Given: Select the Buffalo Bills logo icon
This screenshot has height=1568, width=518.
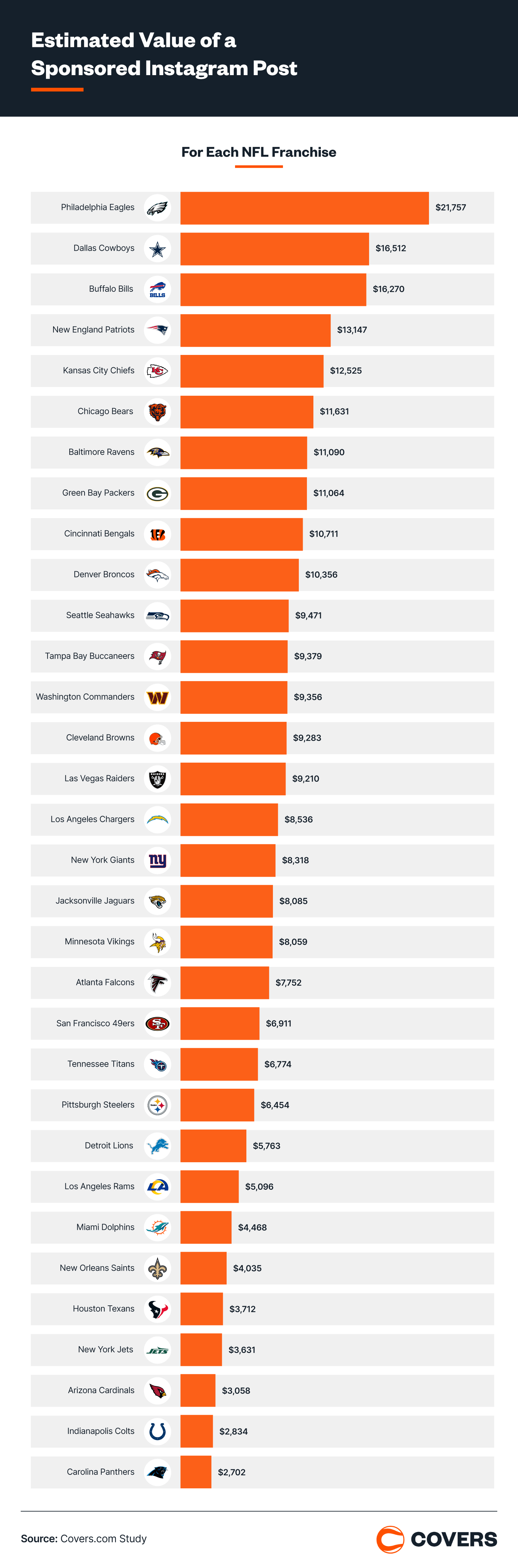Looking at the screenshot, I should coord(157,290).
